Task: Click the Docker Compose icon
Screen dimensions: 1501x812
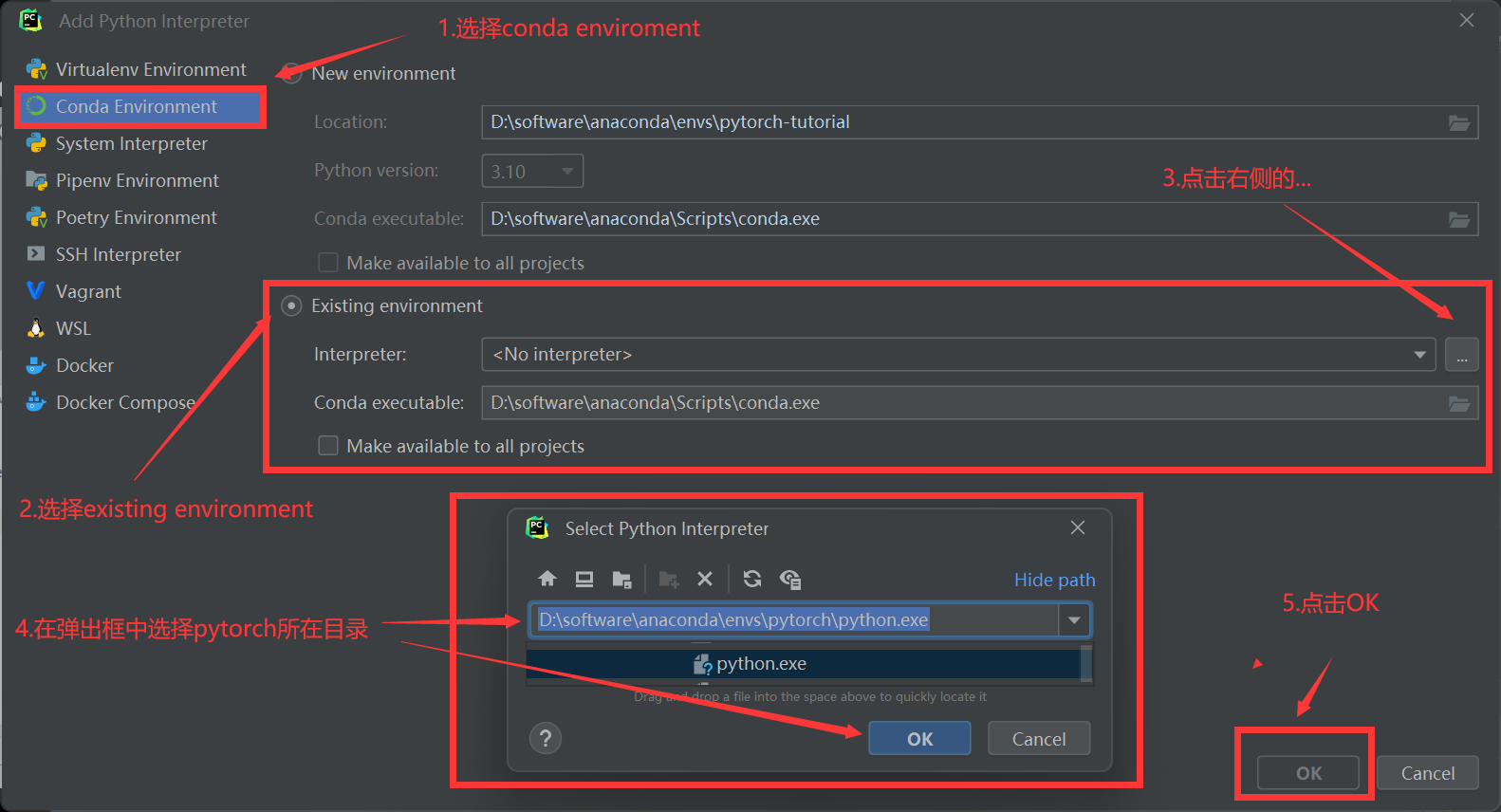Action: 36,401
